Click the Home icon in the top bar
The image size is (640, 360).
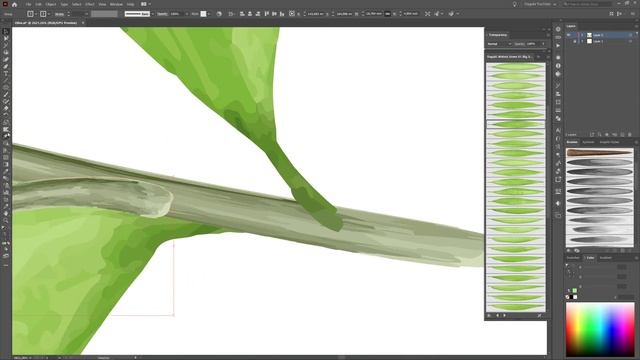click(15, 4)
